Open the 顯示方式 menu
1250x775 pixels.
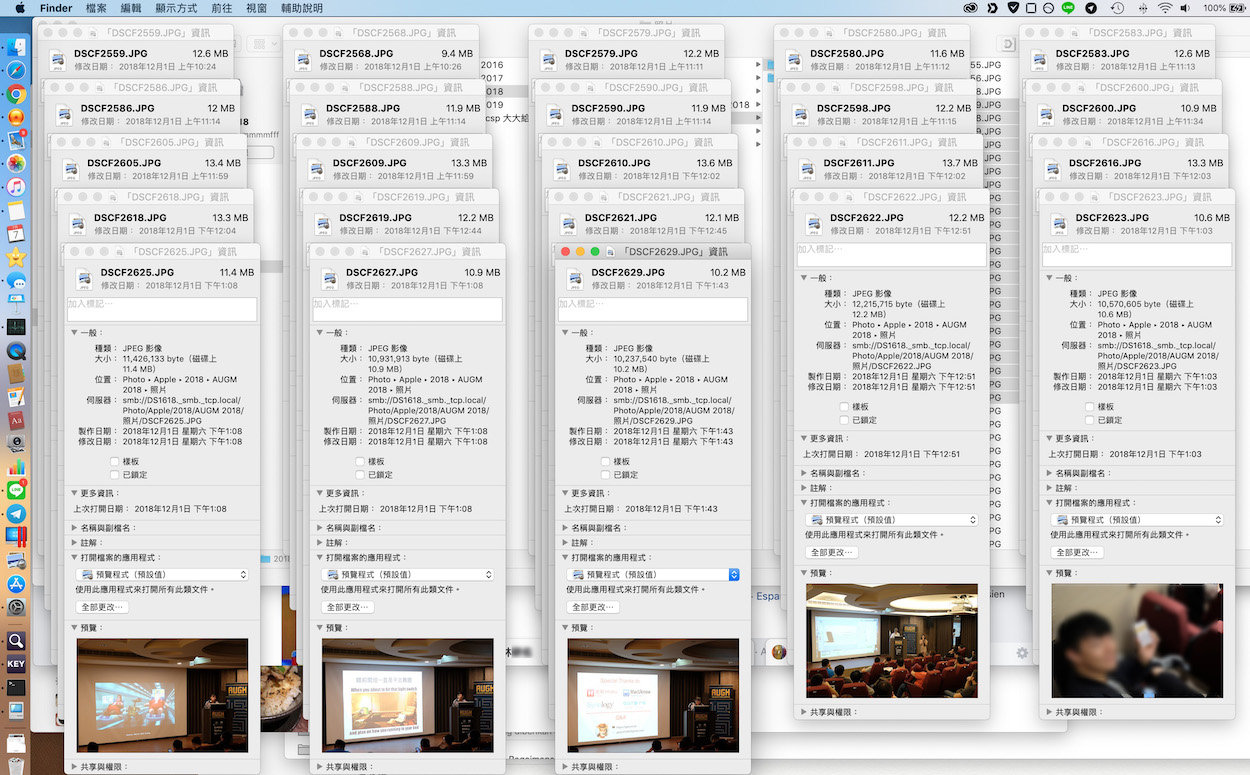click(176, 8)
